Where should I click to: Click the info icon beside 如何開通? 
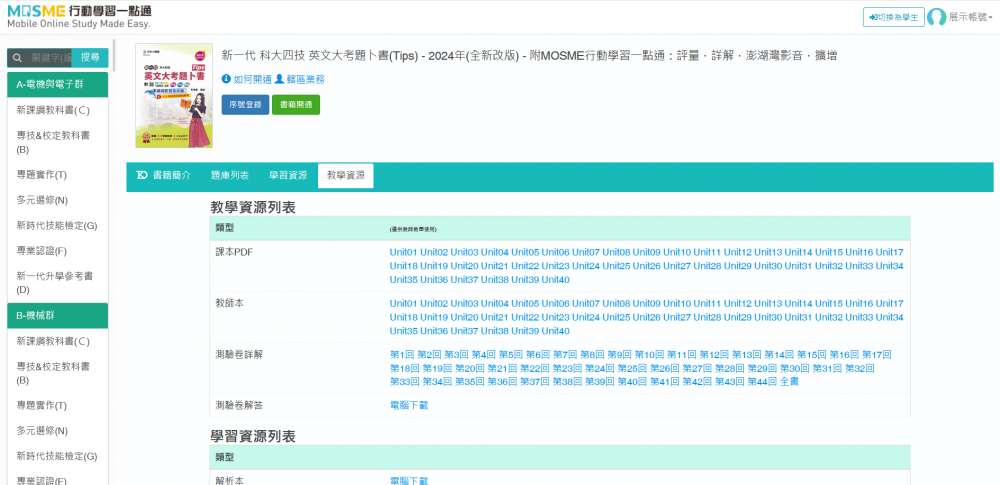pyautogui.click(x=226, y=79)
